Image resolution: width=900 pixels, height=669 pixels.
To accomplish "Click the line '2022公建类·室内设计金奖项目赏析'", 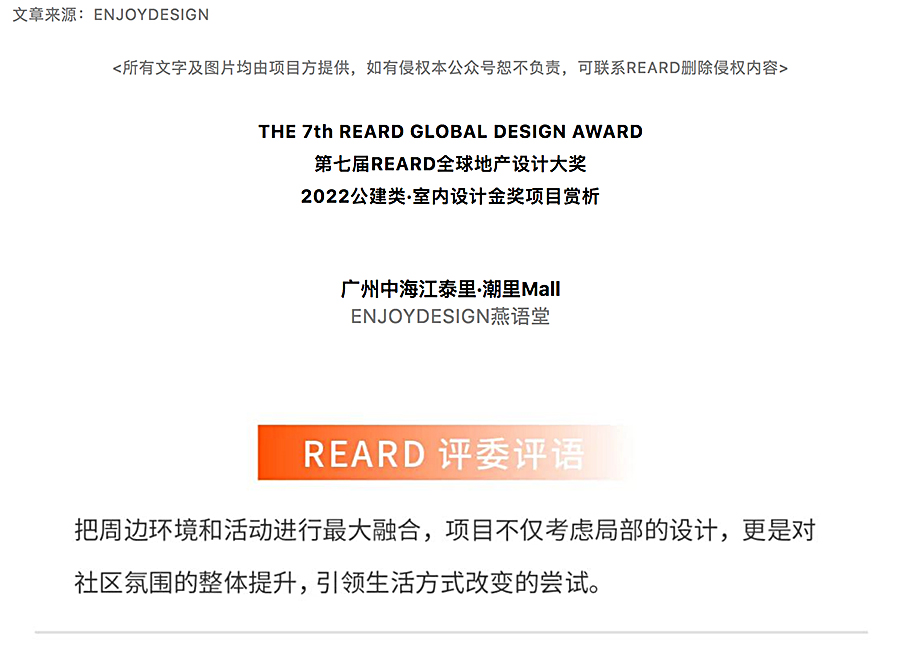I will tap(450, 196).
